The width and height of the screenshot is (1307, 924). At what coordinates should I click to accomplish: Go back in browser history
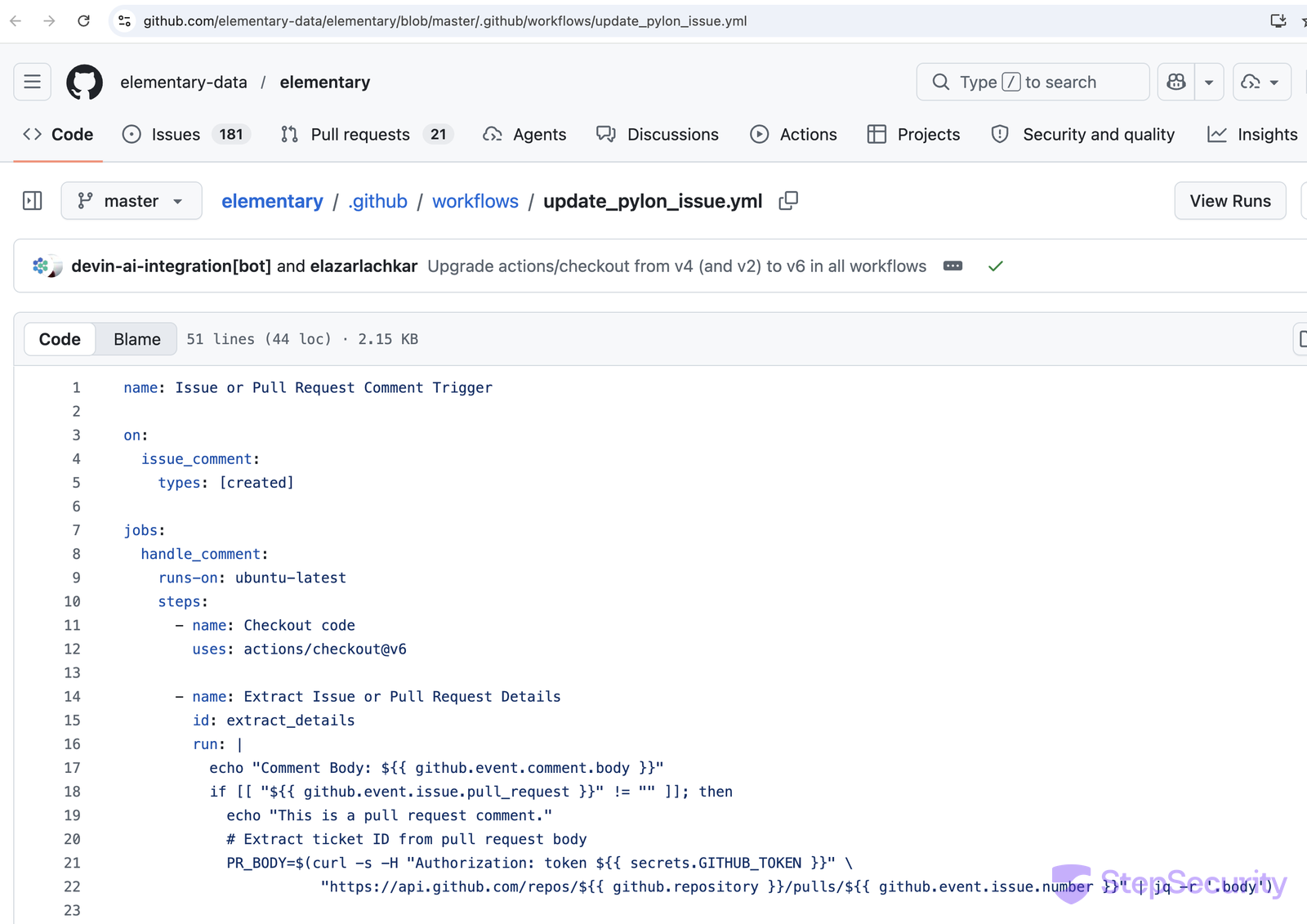pos(16,21)
